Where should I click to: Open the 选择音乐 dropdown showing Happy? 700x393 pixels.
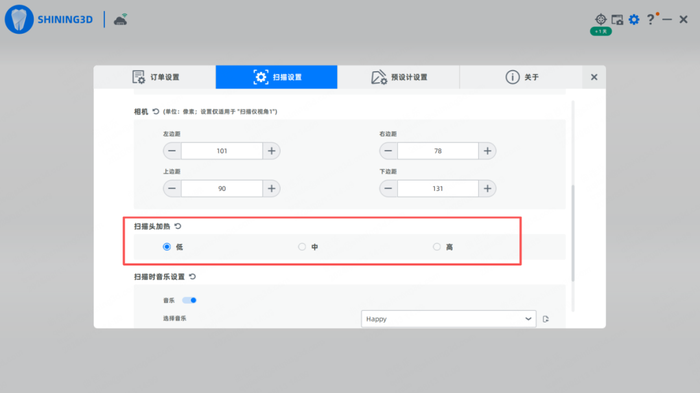pyautogui.click(x=448, y=319)
